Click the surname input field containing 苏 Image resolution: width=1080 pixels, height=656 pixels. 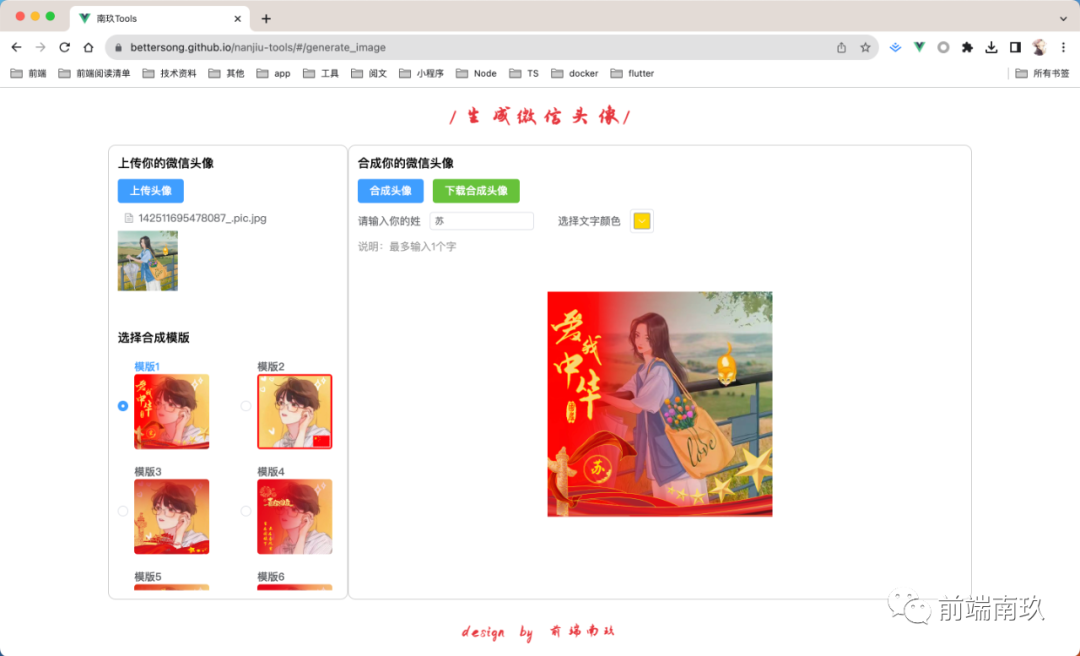click(481, 221)
